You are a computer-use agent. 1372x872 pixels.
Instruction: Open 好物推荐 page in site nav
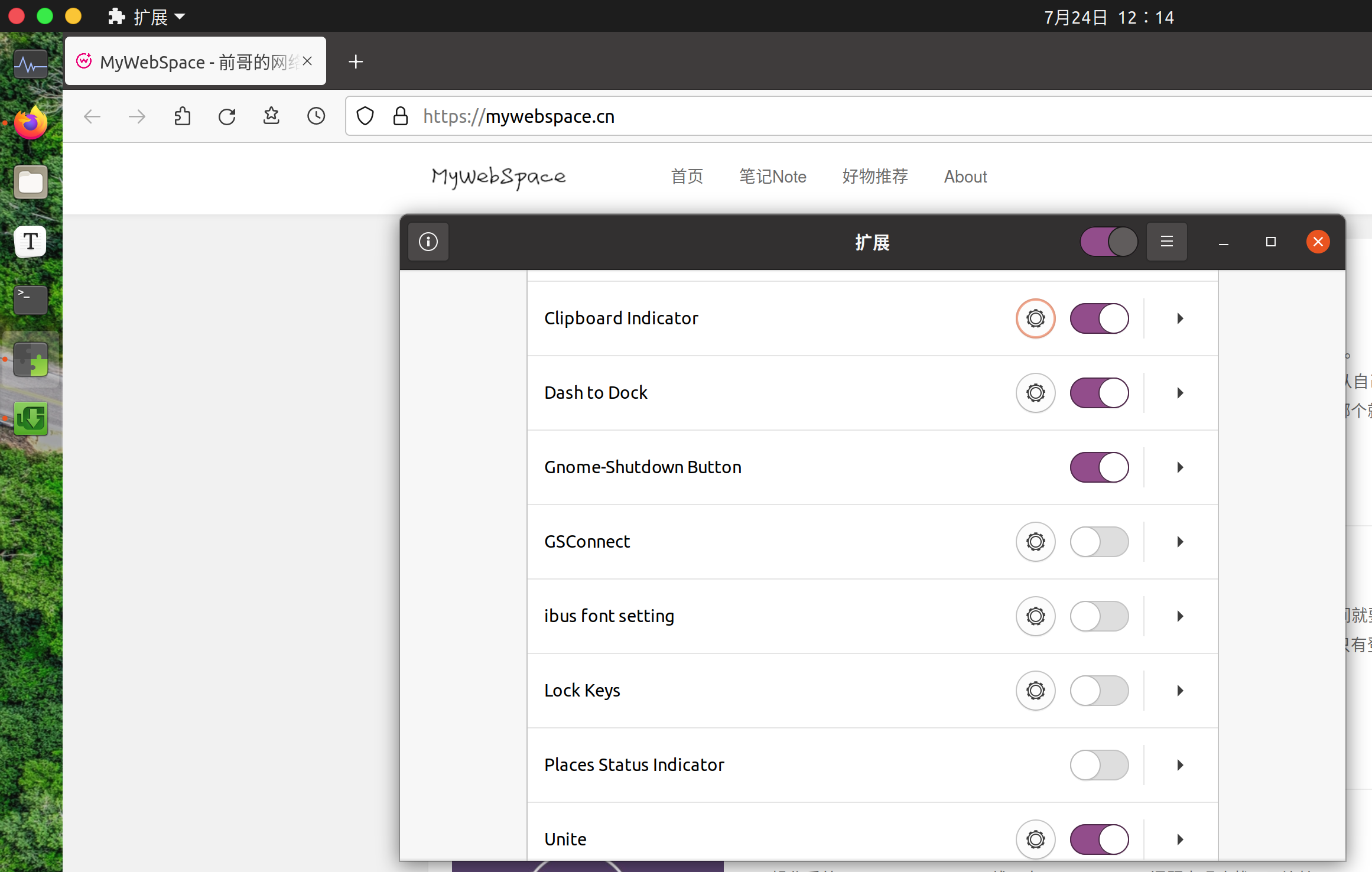[875, 176]
